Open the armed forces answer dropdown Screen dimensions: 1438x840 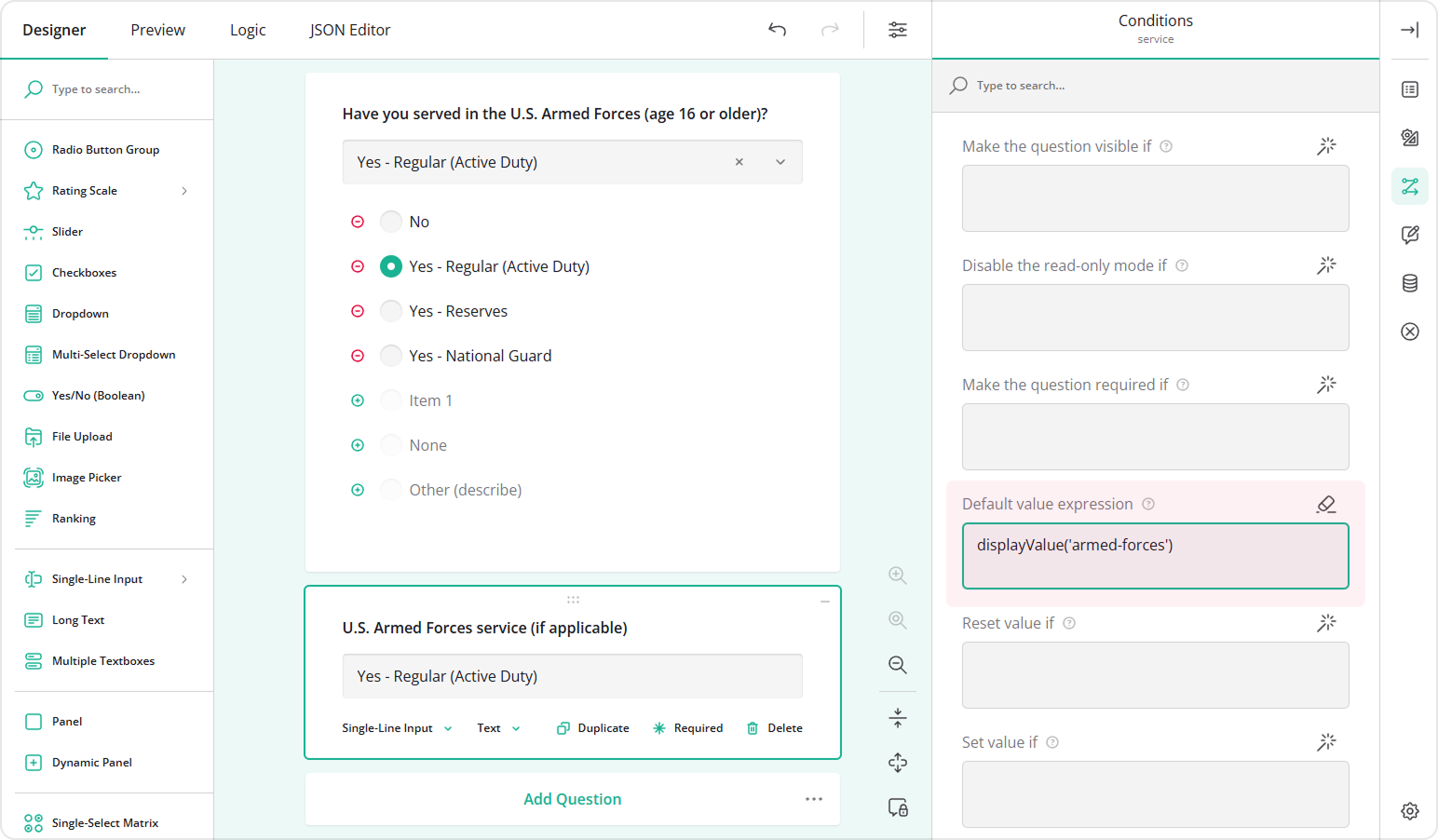pyautogui.click(x=780, y=162)
